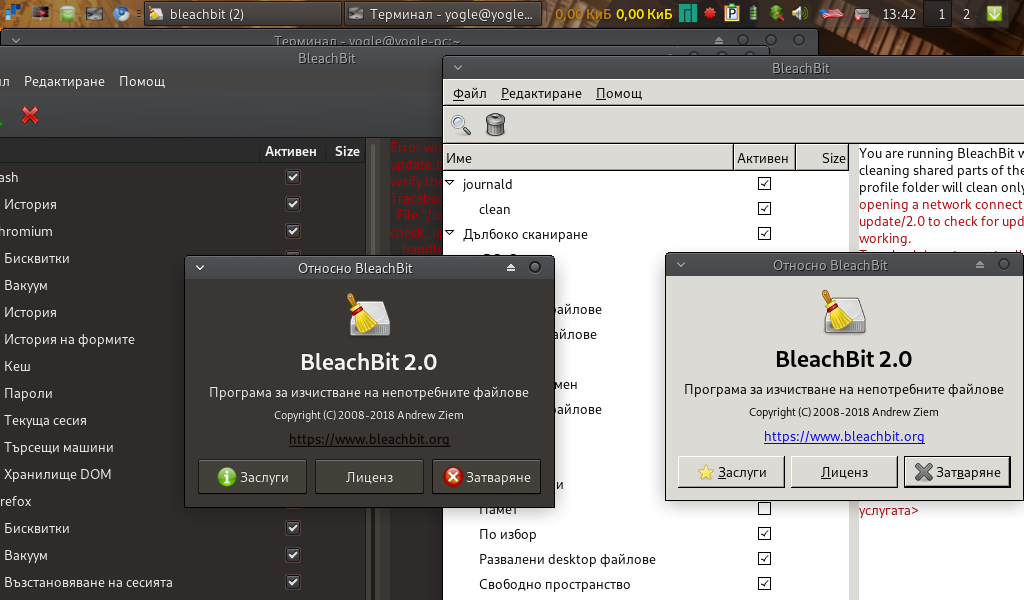Launch the blue Chromium icon in top panel
Image resolution: width=1024 pixels, height=600 pixels.
(121, 13)
